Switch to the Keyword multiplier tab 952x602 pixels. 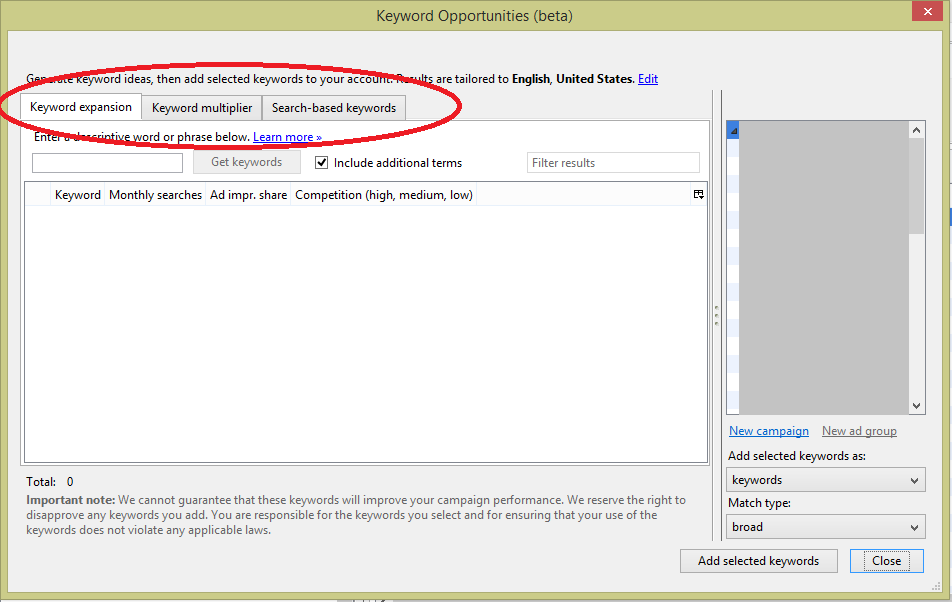(x=202, y=108)
